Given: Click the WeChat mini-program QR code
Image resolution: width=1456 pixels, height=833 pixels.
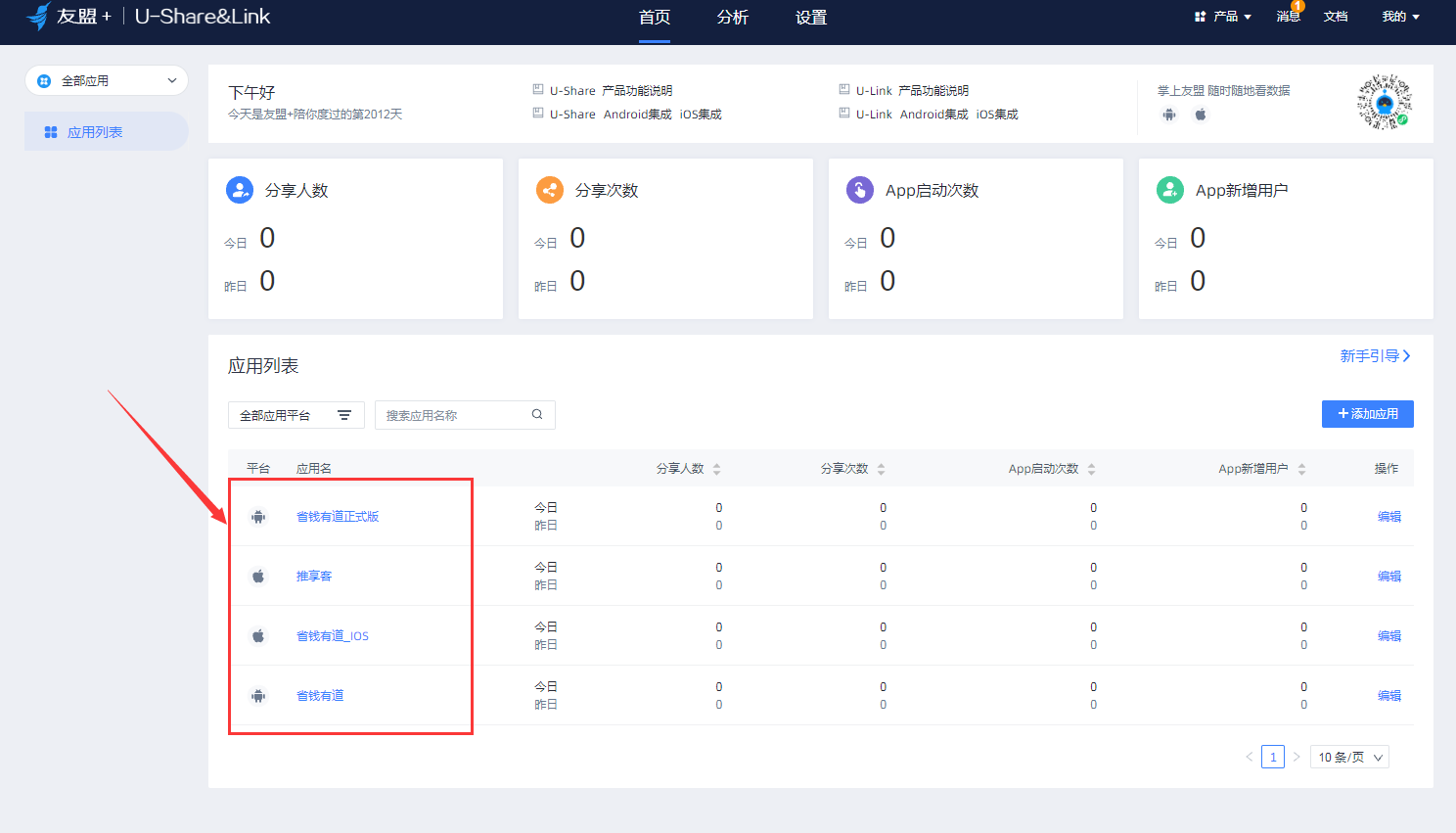Looking at the screenshot, I should [1385, 102].
